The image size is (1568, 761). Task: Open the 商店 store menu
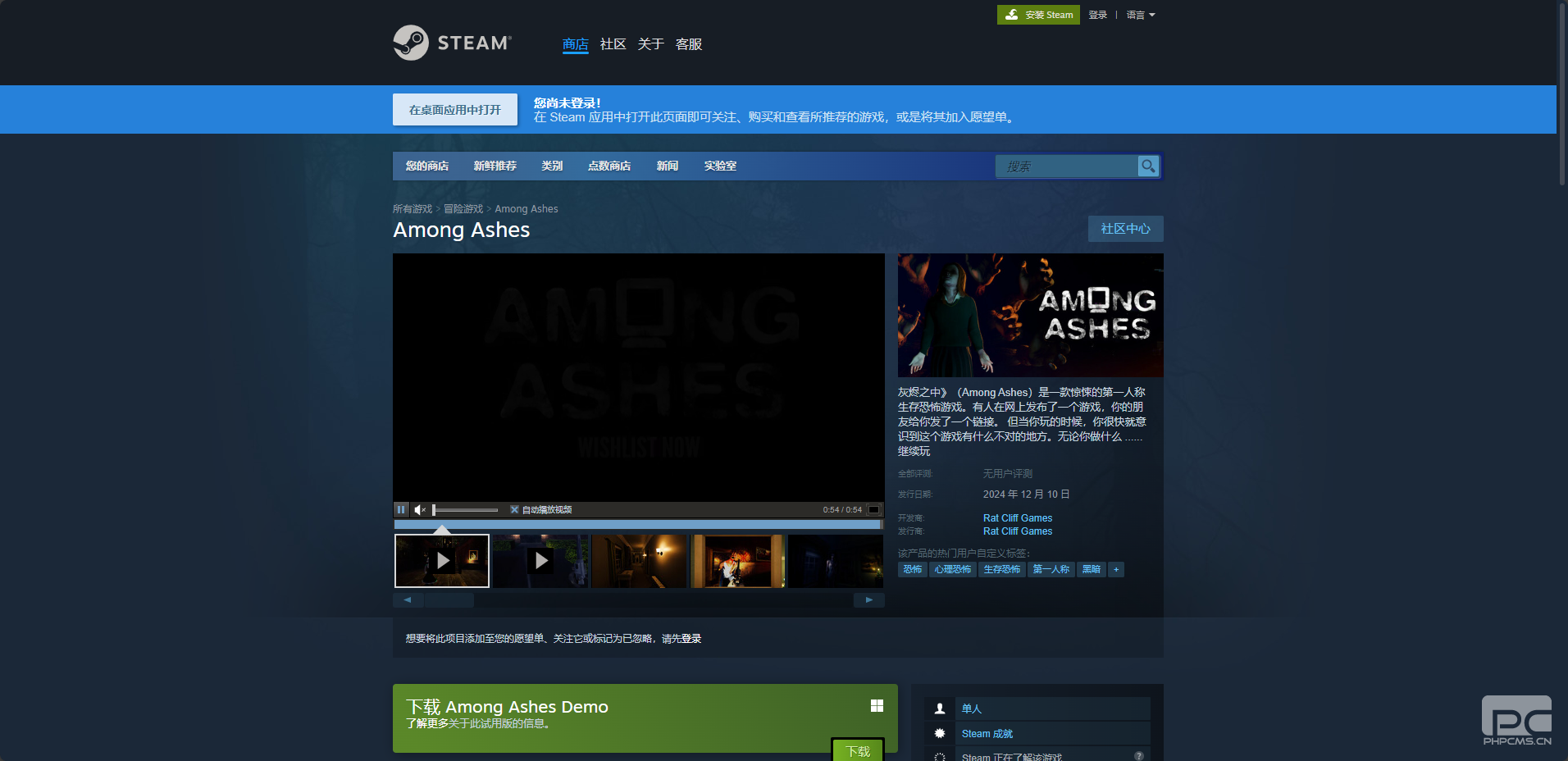point(576,44)
